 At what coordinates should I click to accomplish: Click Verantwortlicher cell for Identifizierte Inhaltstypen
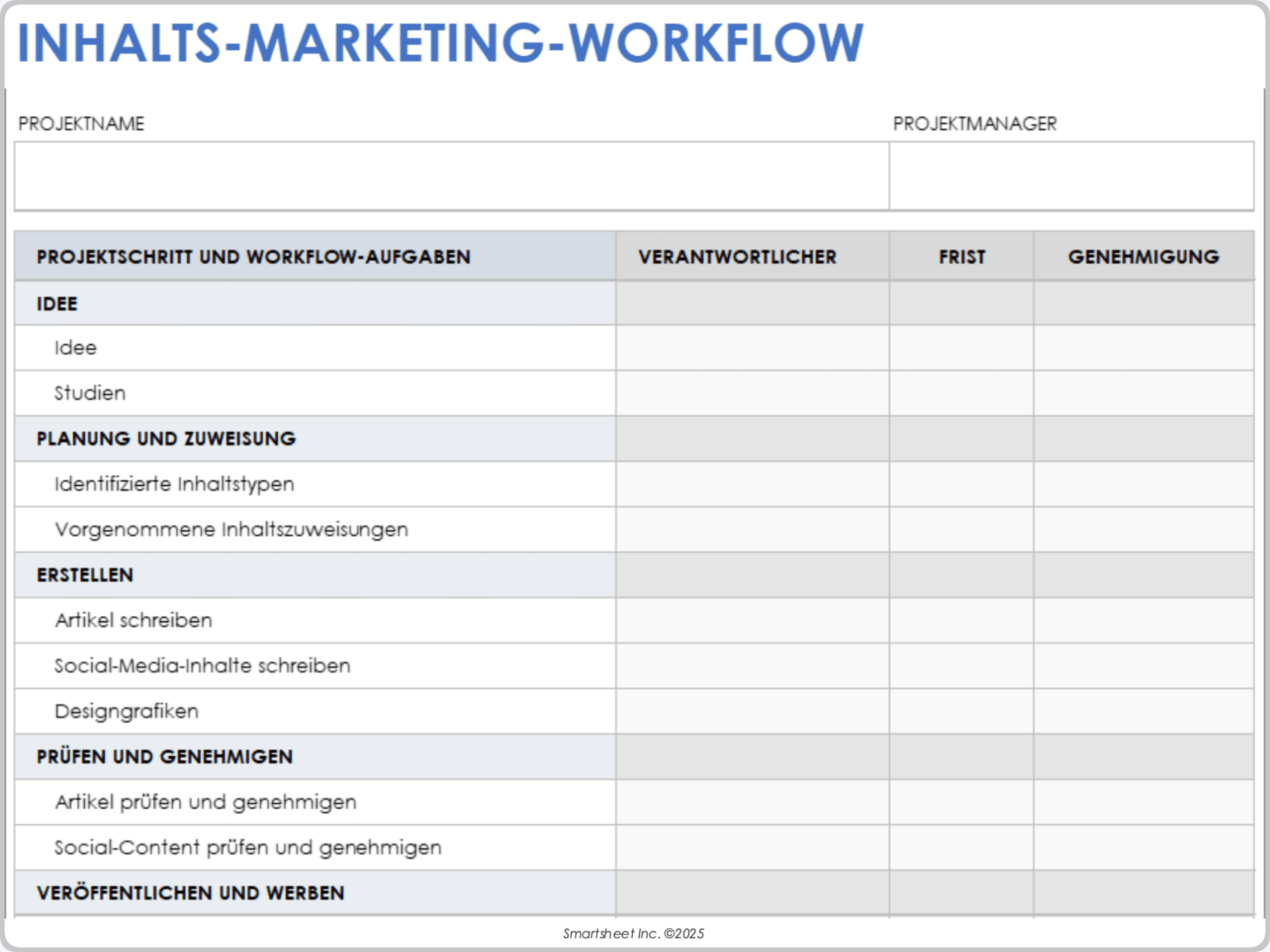753,484
